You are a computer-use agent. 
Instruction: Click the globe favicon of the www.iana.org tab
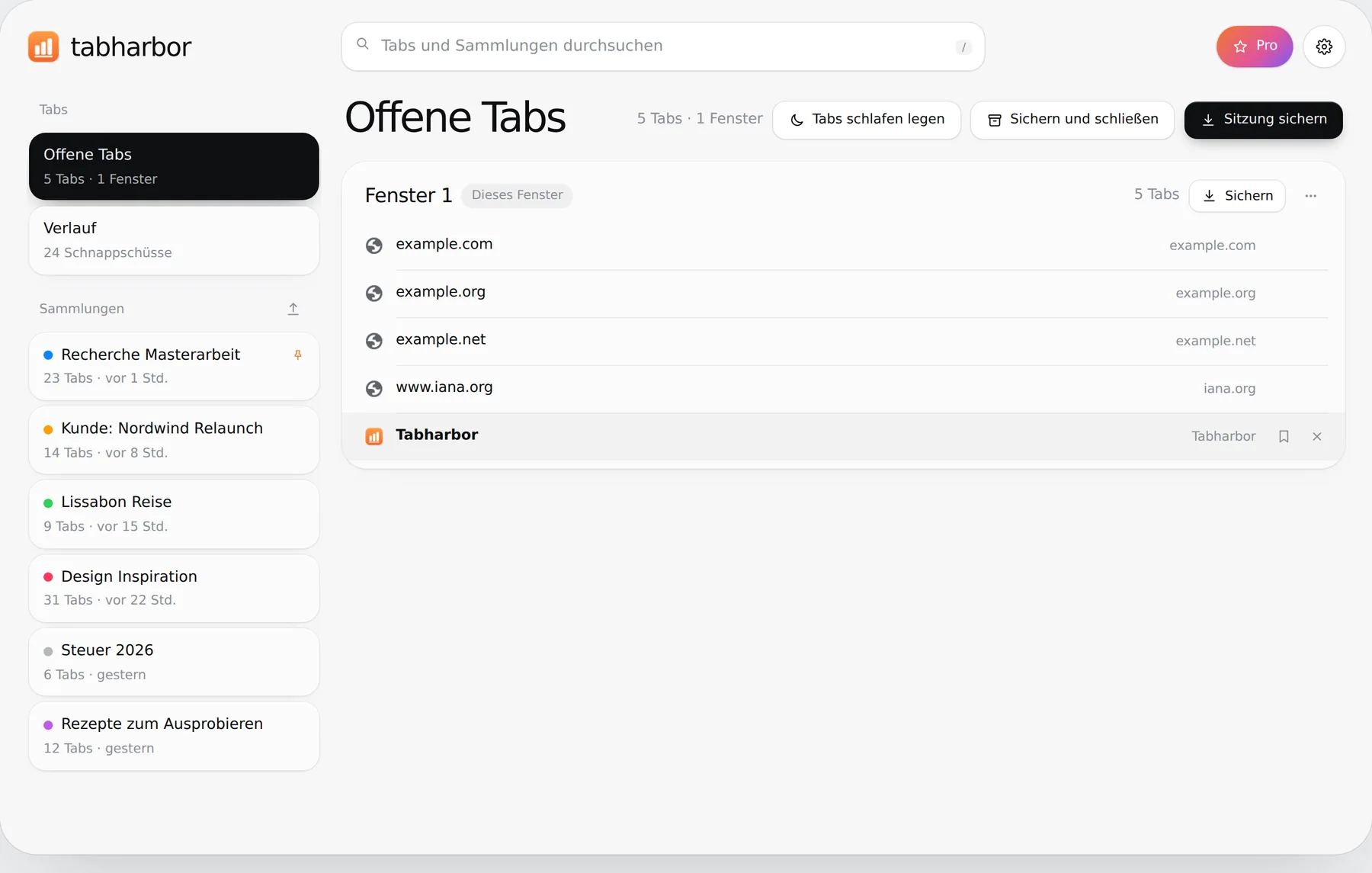(x=373, y=388)
